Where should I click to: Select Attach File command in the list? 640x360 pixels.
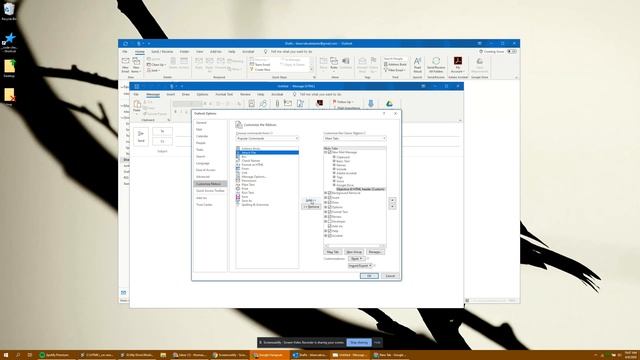pyautogui.click(x=267, y=153)
